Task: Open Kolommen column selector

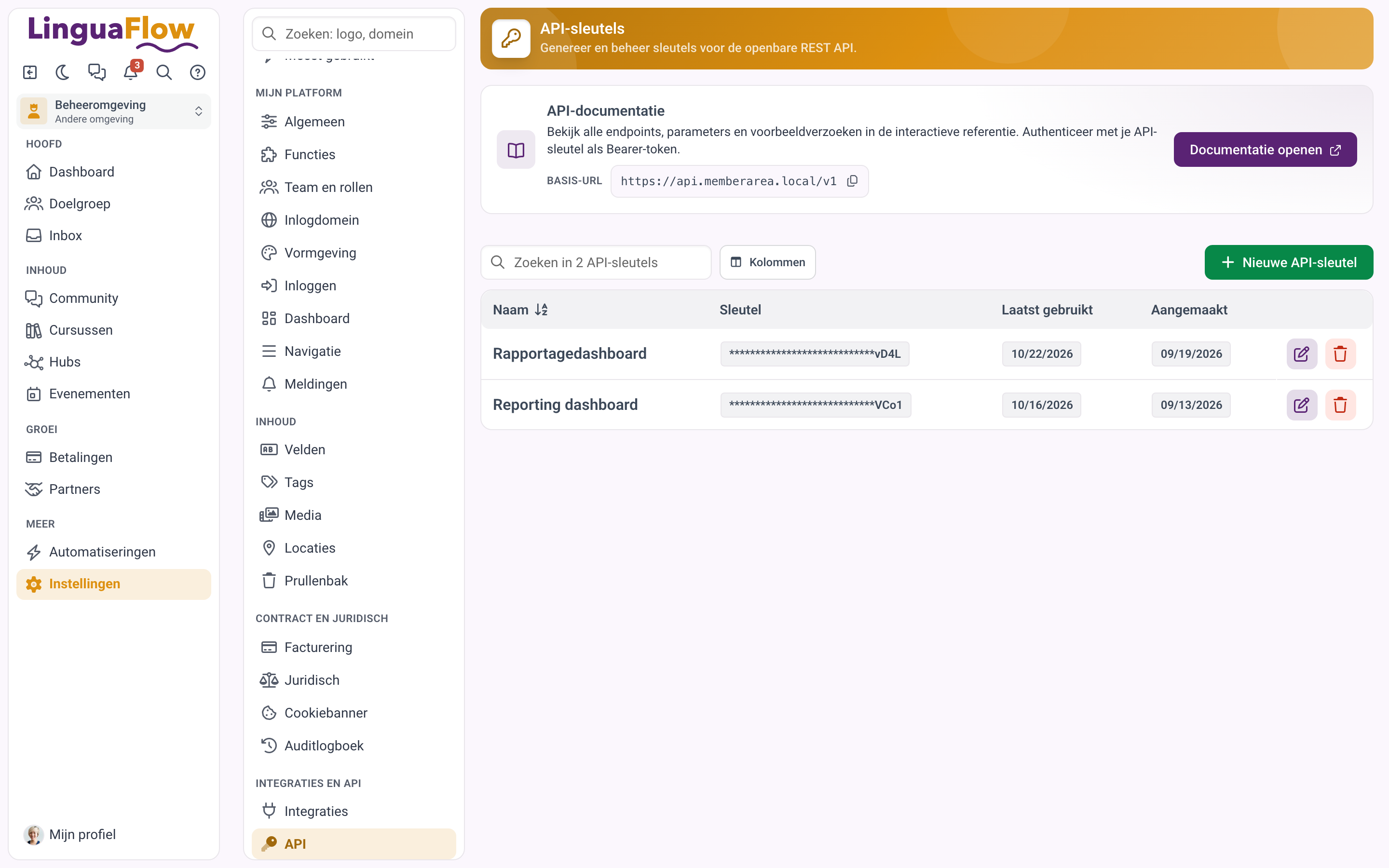Action: coord(767,262)
